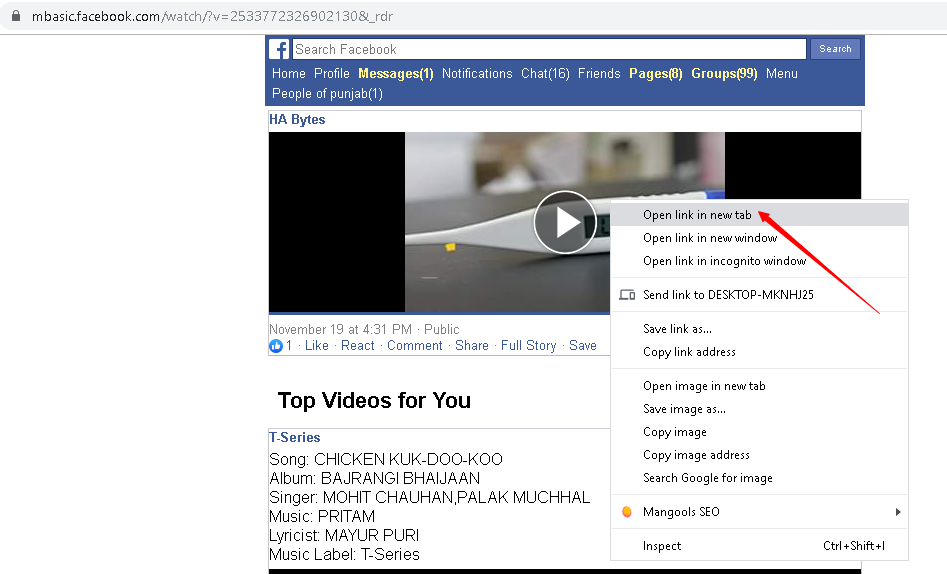The width and height of the screenshot is (947, 574).
Task: Select Open image in new tab
Action: (759, 385)
